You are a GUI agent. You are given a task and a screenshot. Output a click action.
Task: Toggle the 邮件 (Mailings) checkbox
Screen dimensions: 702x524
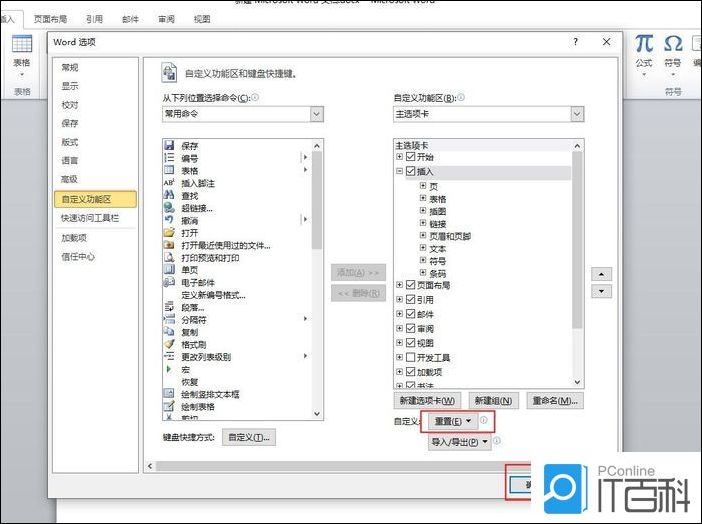point(411,314)
